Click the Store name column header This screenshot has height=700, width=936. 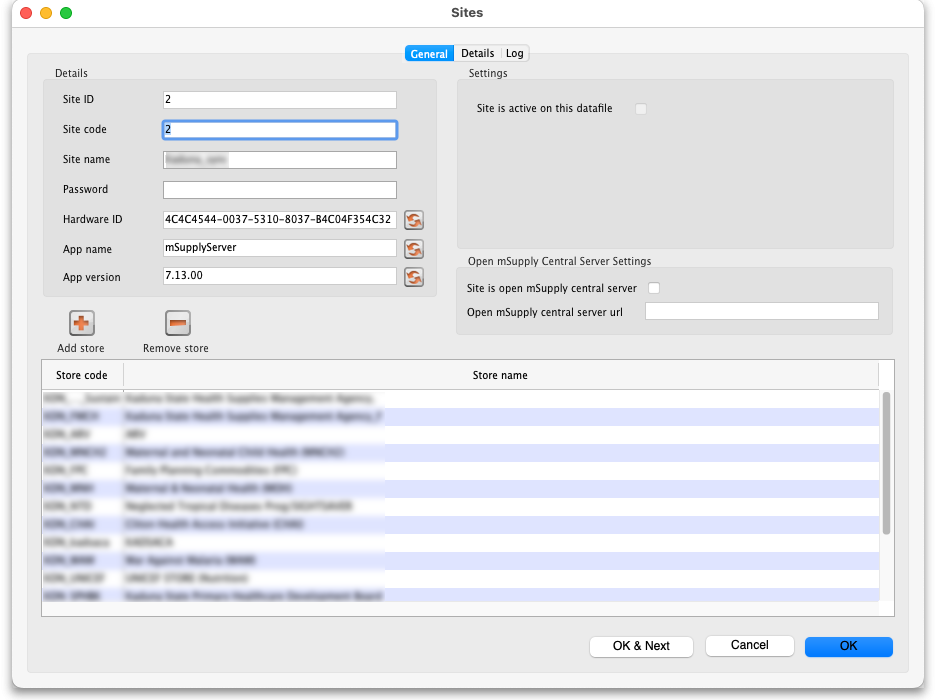[500, 375]
